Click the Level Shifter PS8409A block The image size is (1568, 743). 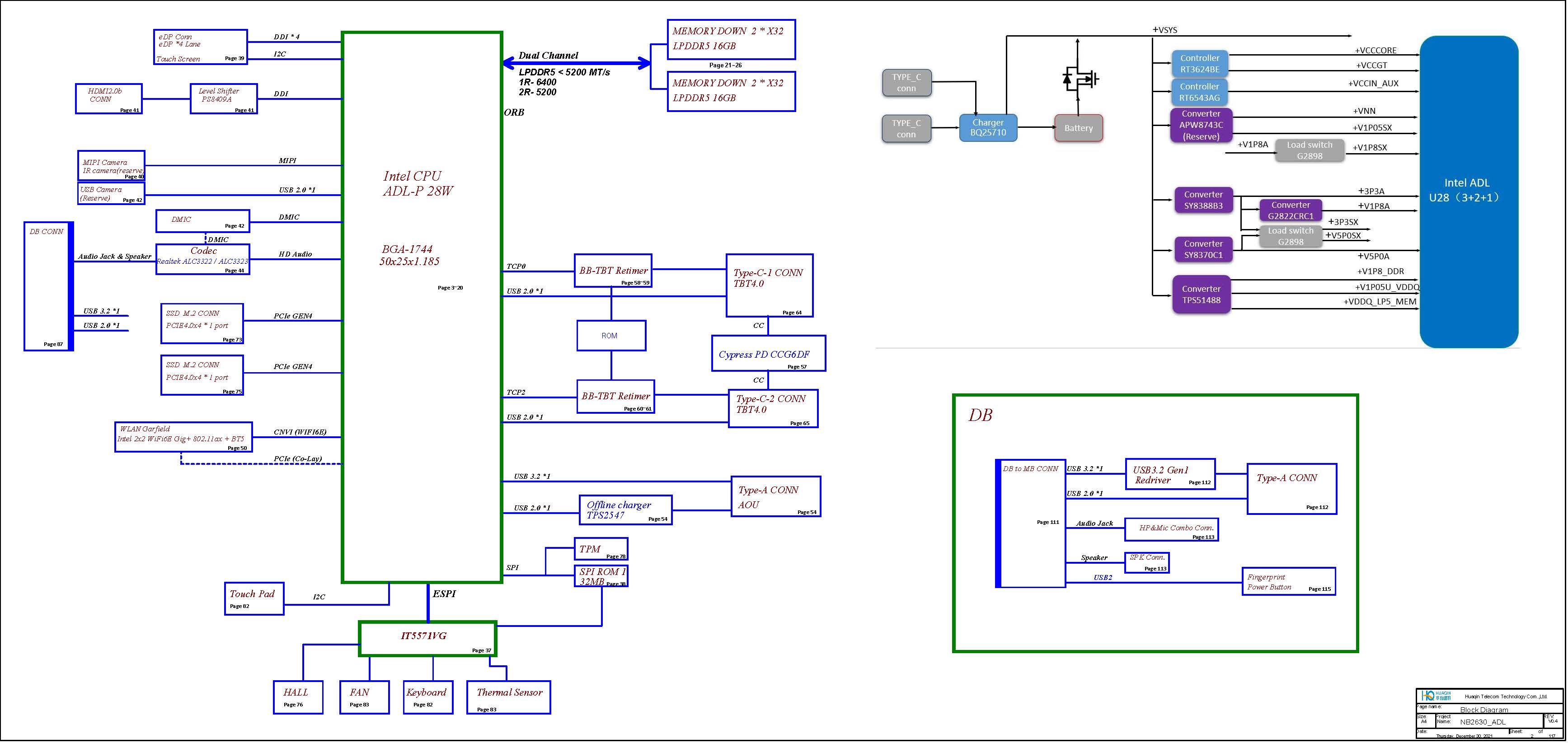point(223,98)
